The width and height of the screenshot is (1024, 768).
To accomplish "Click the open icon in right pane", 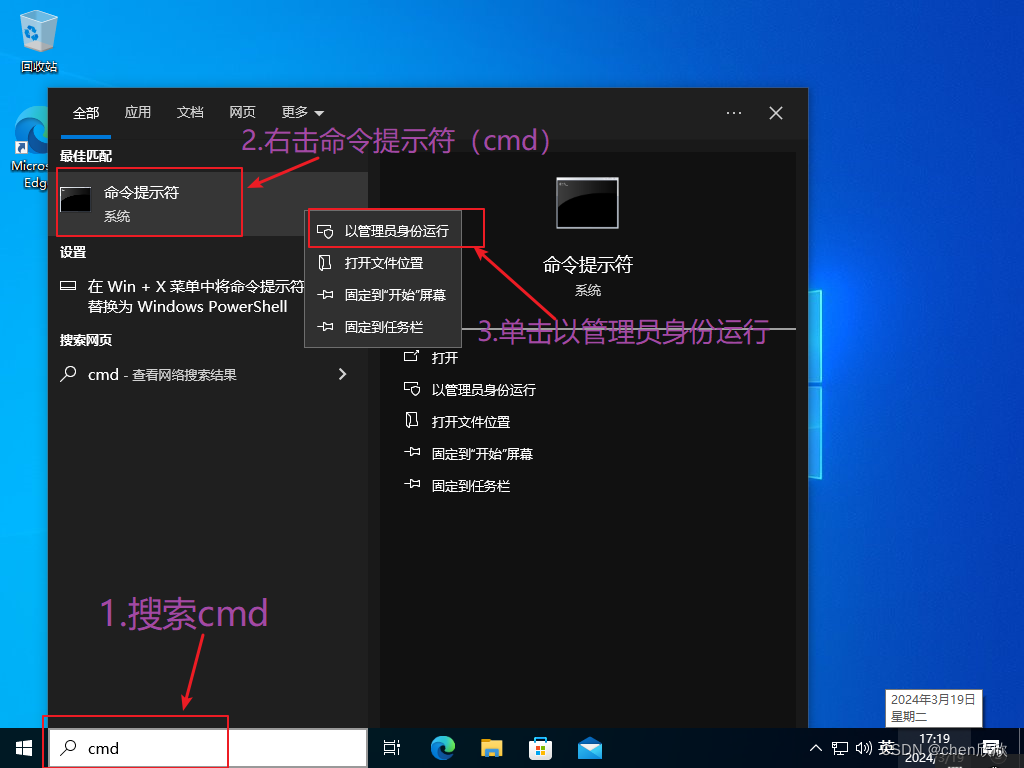I will [411, 356].
